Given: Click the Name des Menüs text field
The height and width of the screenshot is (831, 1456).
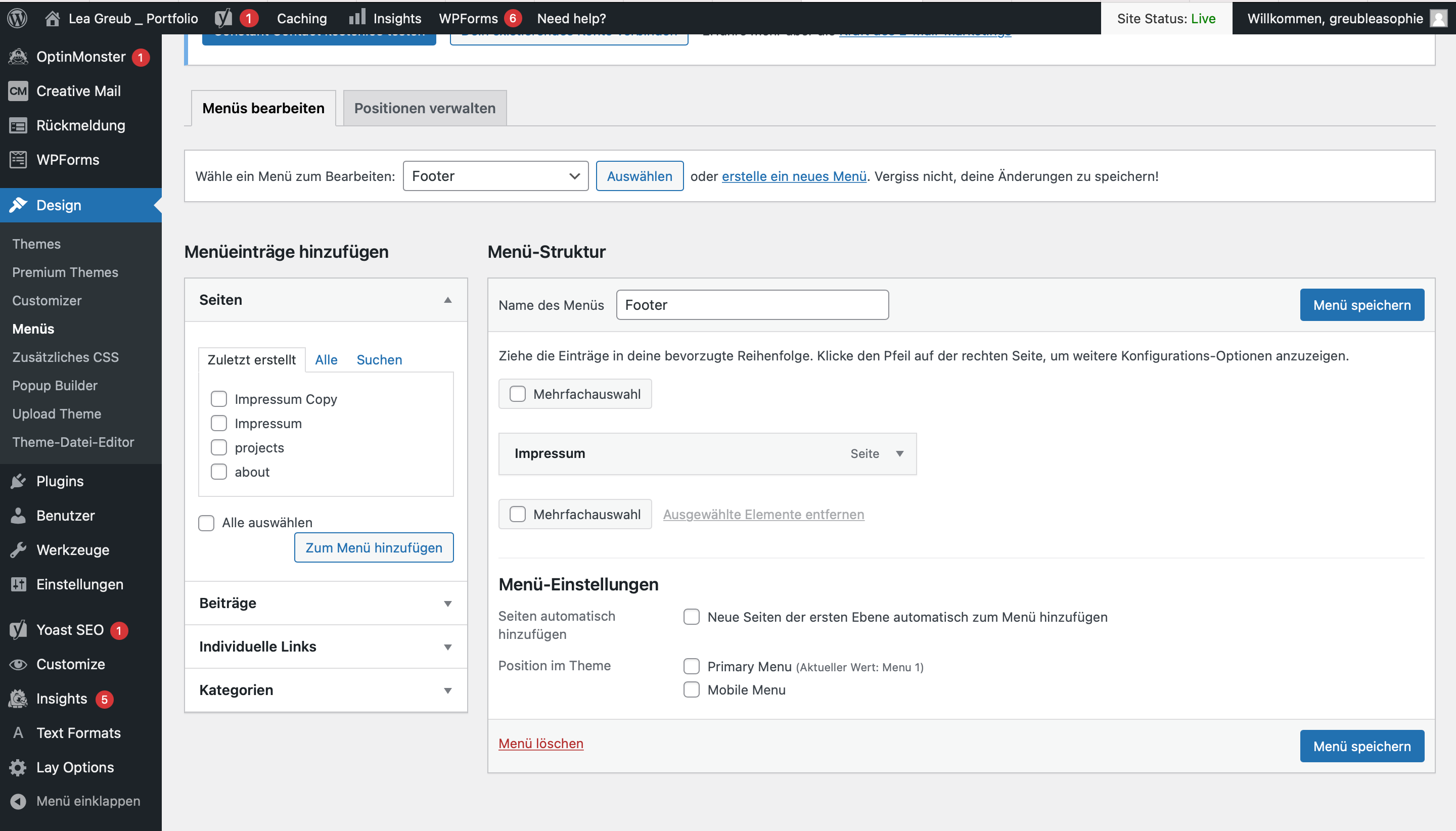Looking at the screenshot, I should click(752, 305).
